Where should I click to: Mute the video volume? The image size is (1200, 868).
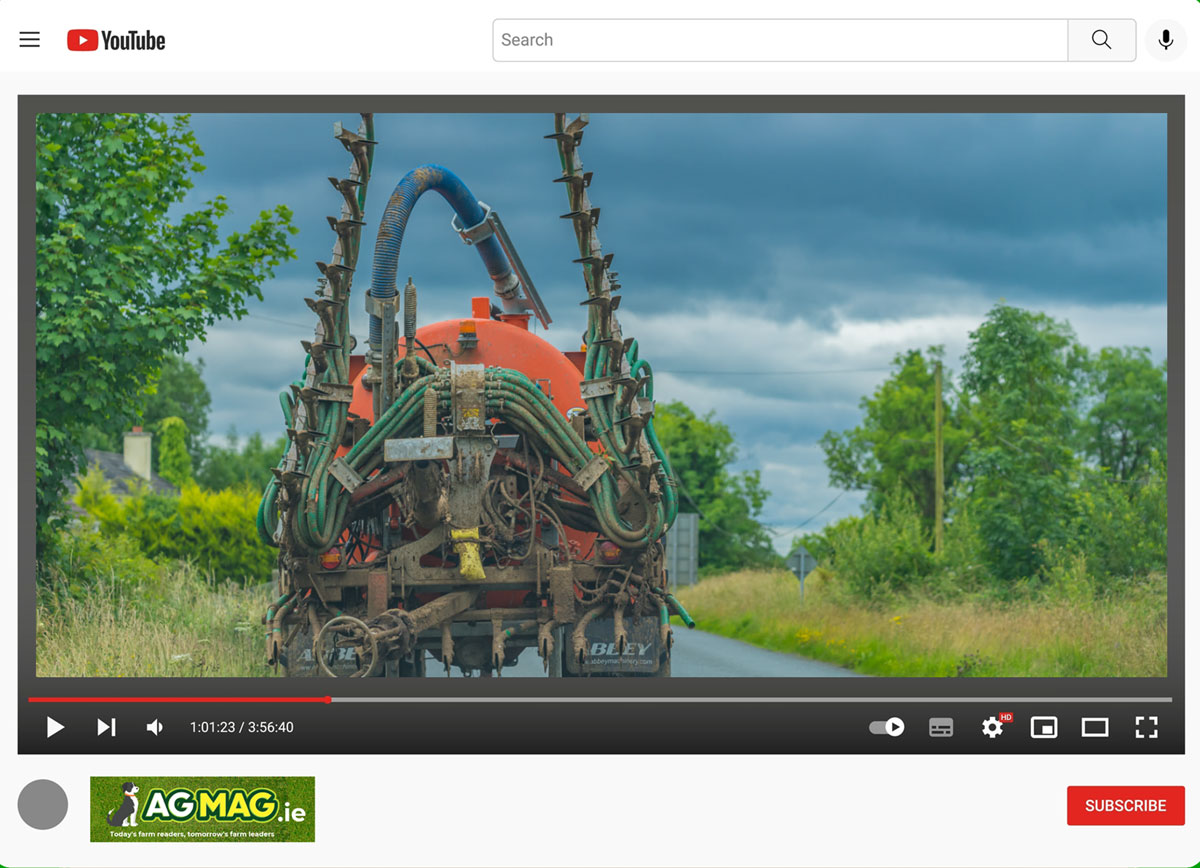[x=155, y=727]
